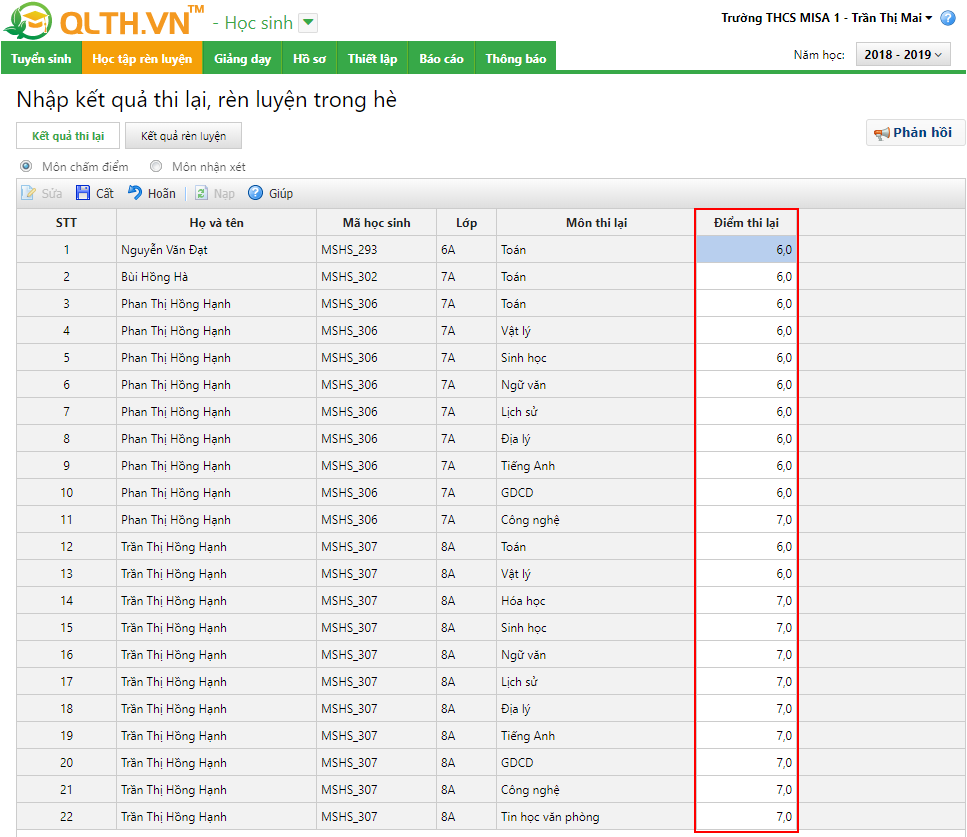The width and height of the screenshot is (967, 837).
Task: Select the Môn chấm điểm radio button
Action: click(26, 166)
